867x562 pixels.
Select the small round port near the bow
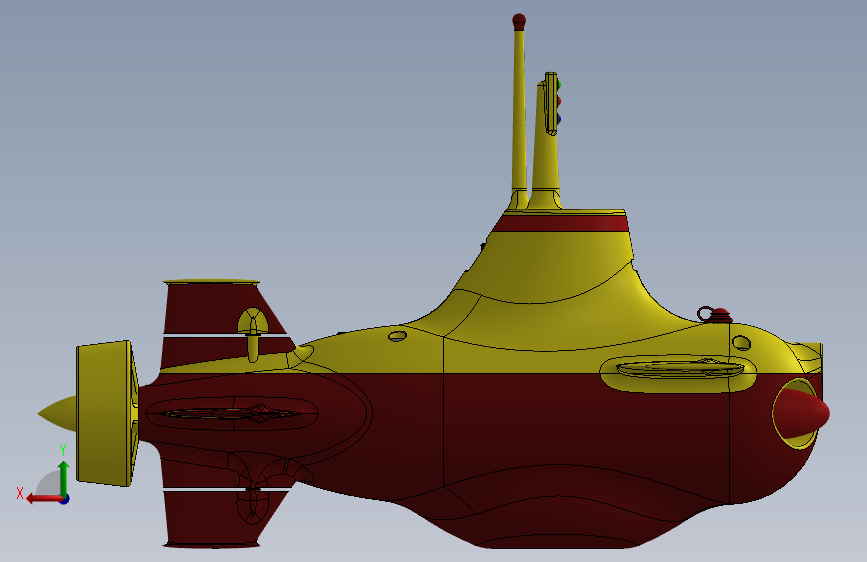pyautogui.click(x=741, y=343)
